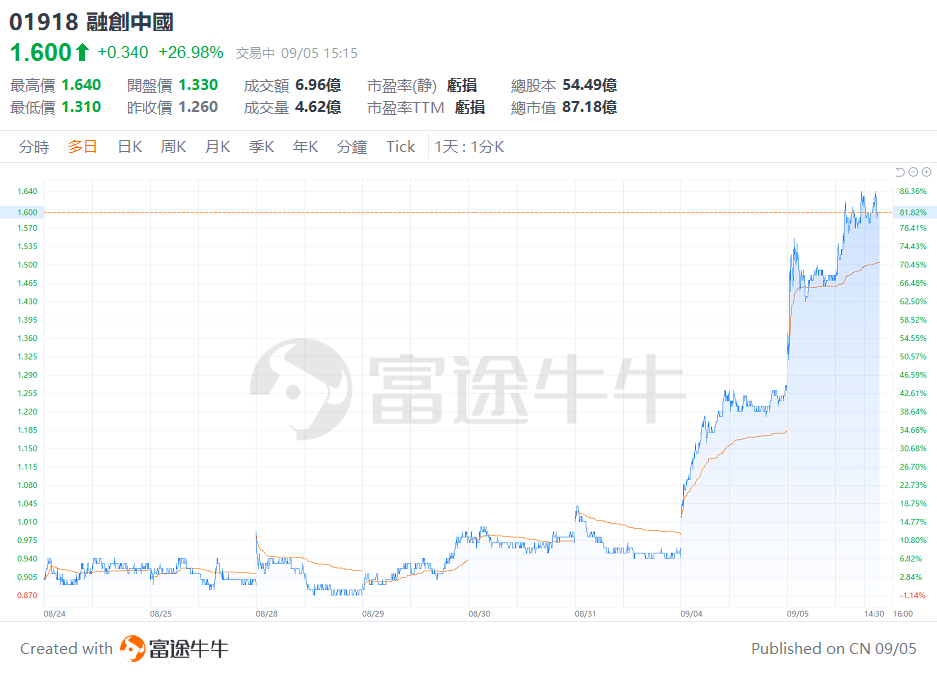Click the percentage change +26.98%
The height and width of the screenshot is (675, 937).
point(191,53)
